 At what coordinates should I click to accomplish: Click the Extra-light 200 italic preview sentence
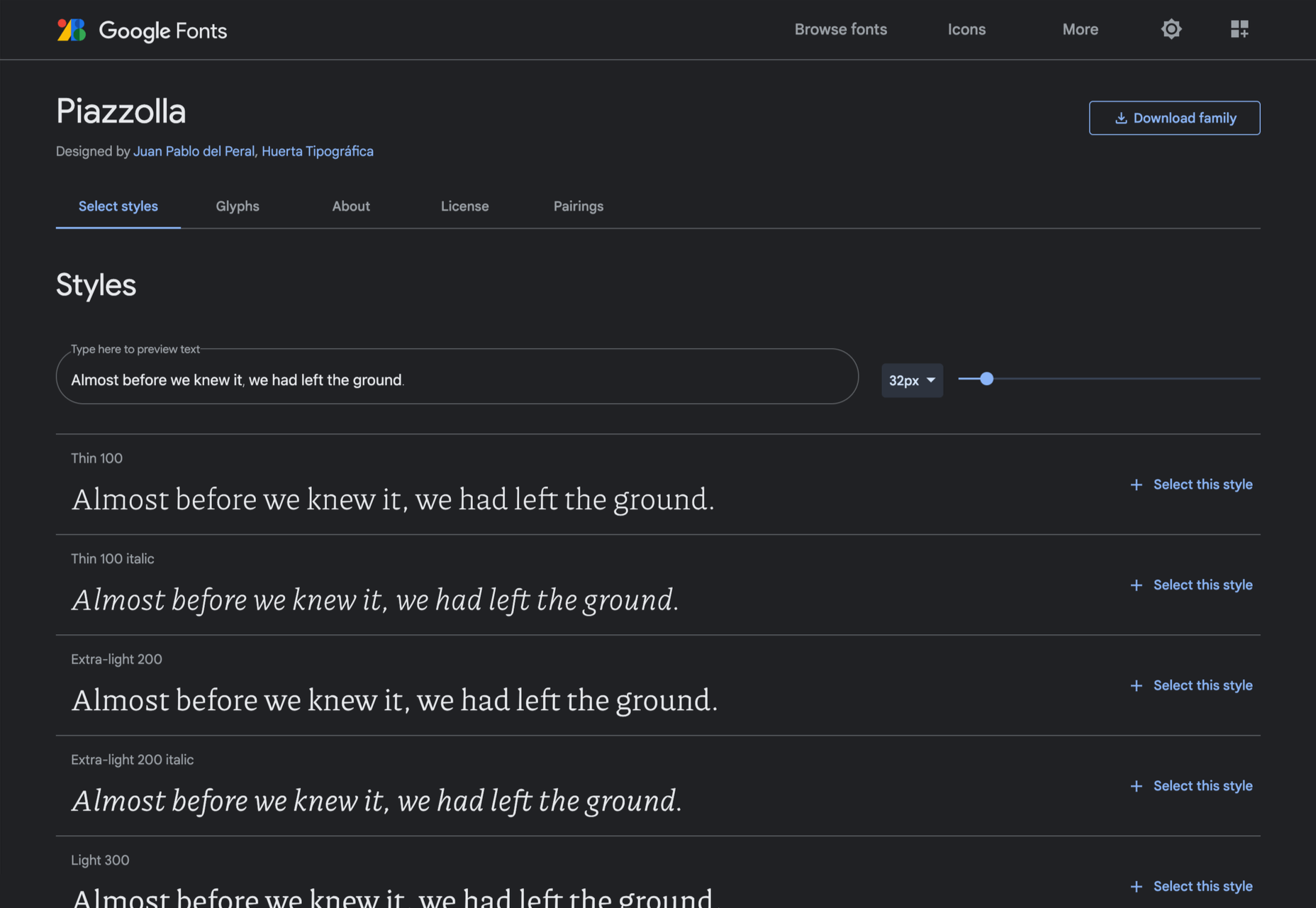point(377,802)
